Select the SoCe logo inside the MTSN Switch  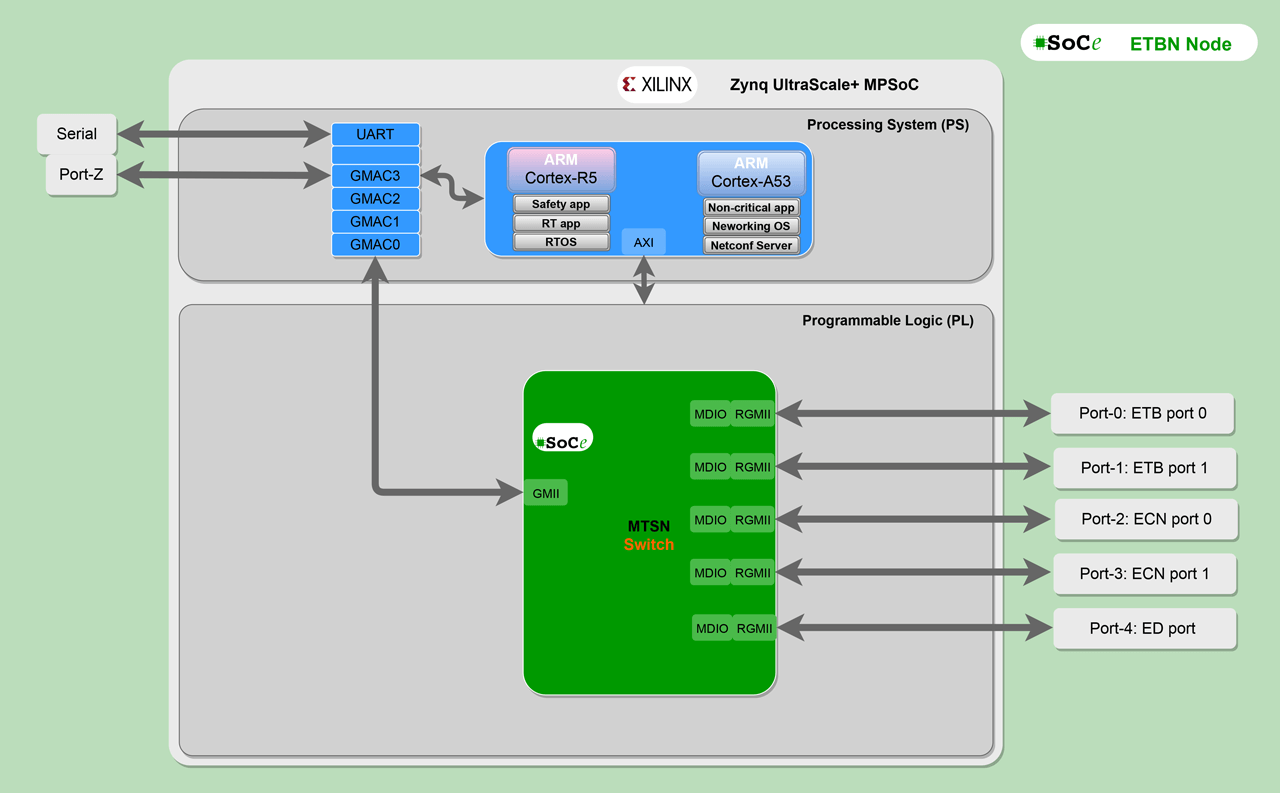[562, 437]
